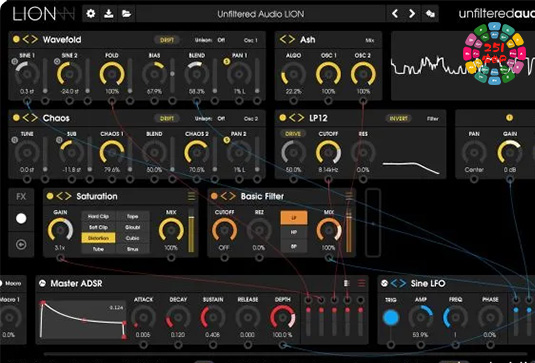Open the preset folder browser icon
Screen dimensions: 535x363
coord(126,14)
